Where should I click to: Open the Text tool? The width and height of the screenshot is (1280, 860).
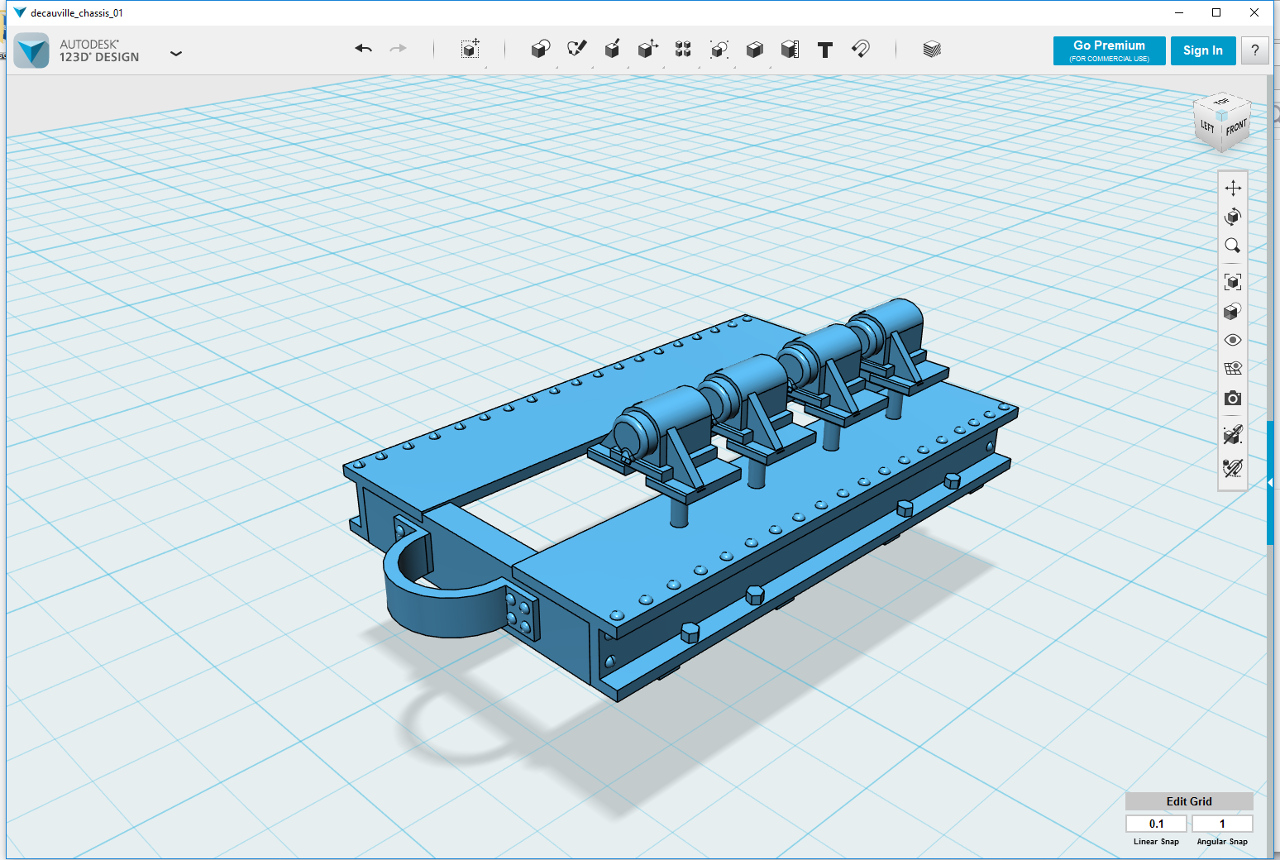(x=825, y=49)
